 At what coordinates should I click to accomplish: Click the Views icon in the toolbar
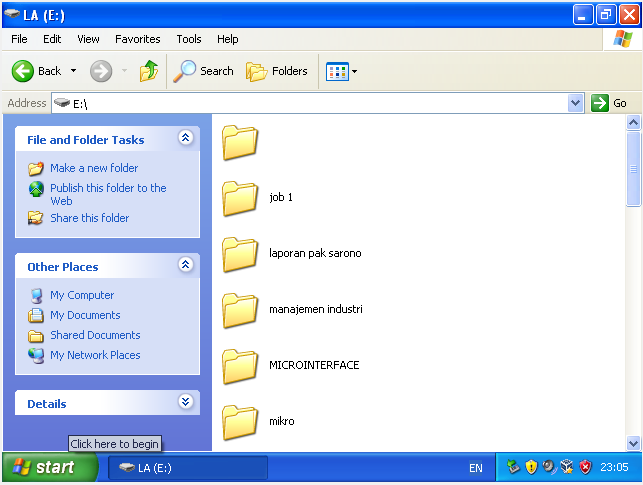[337, 71]
